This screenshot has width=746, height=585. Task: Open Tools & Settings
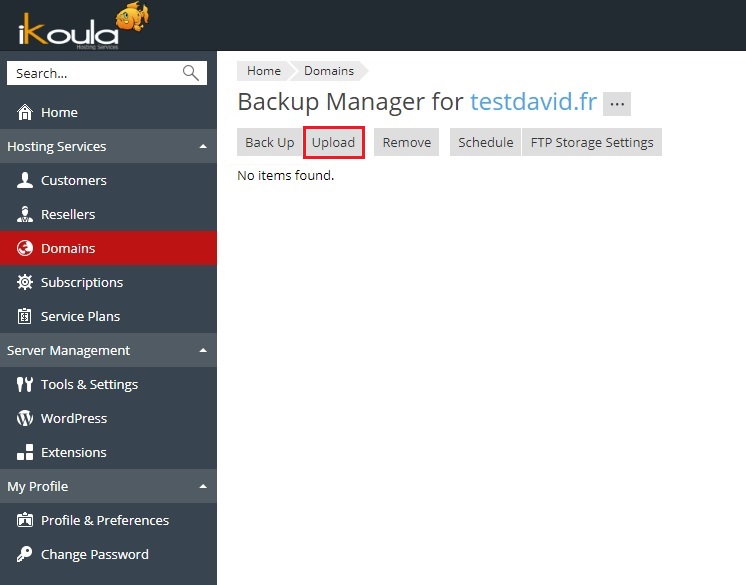108,384
